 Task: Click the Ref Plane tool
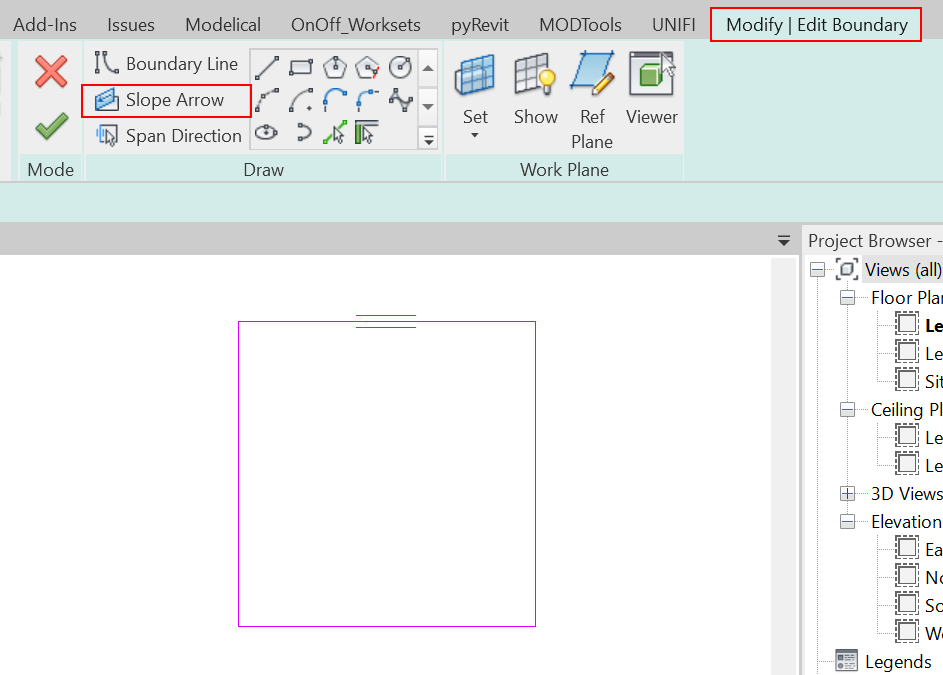[592, 100]
